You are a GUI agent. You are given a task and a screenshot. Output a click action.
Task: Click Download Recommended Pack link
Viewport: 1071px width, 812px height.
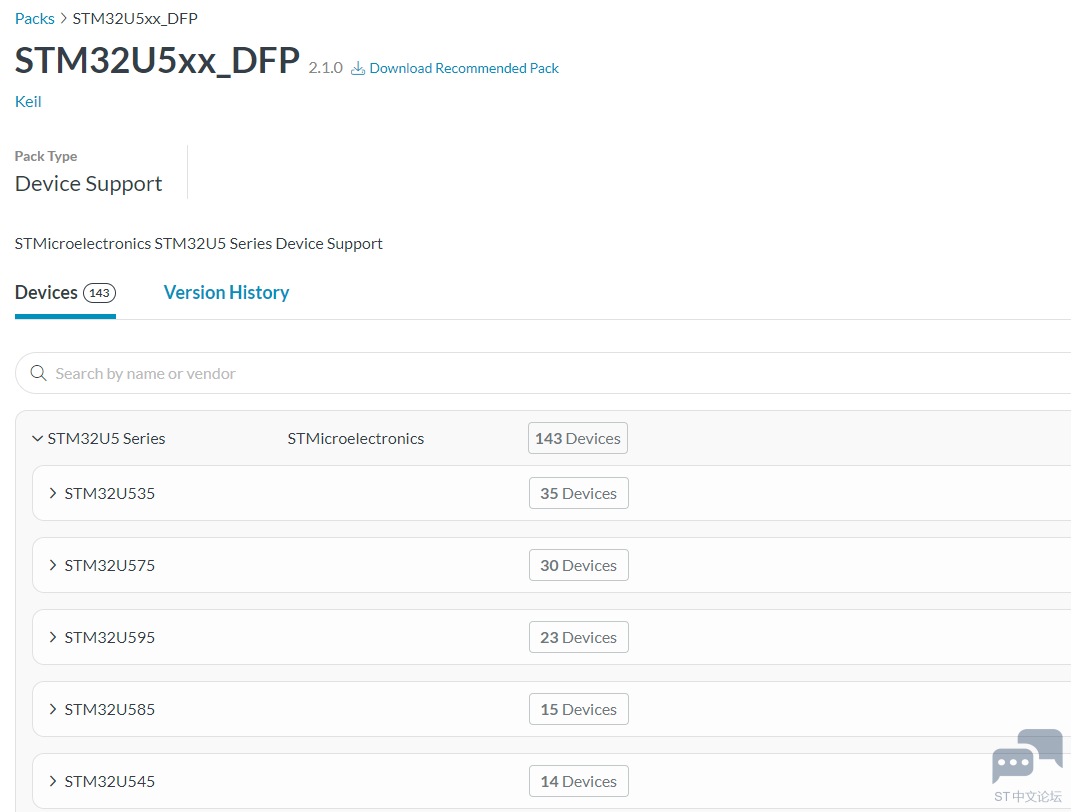[464, 68]
